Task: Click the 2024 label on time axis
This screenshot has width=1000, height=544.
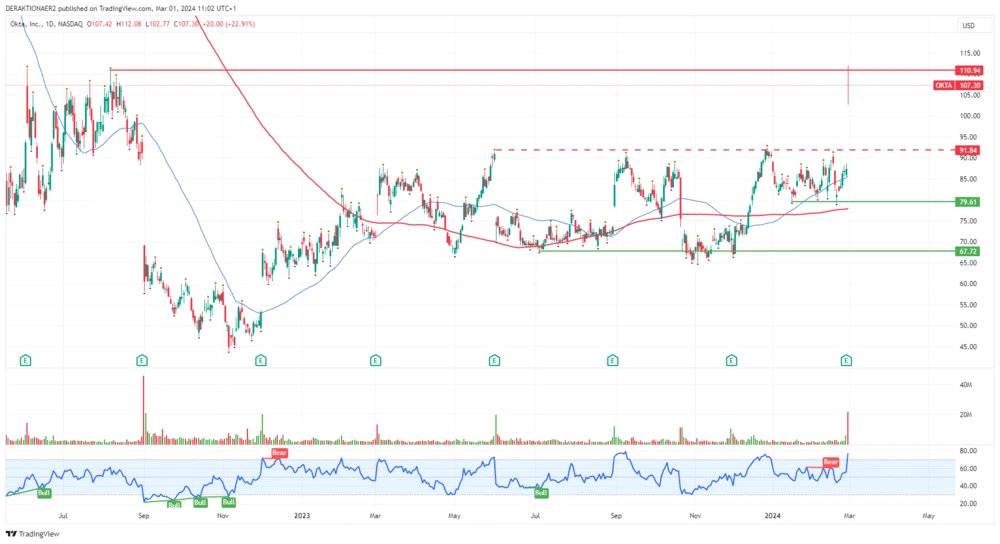Action: click(x=772, y=515)
